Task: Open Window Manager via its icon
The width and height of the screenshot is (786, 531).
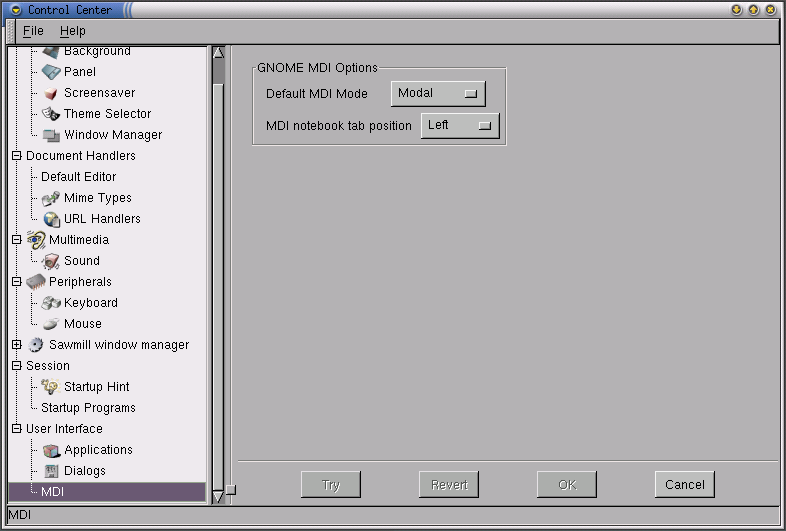Action: 51,135
